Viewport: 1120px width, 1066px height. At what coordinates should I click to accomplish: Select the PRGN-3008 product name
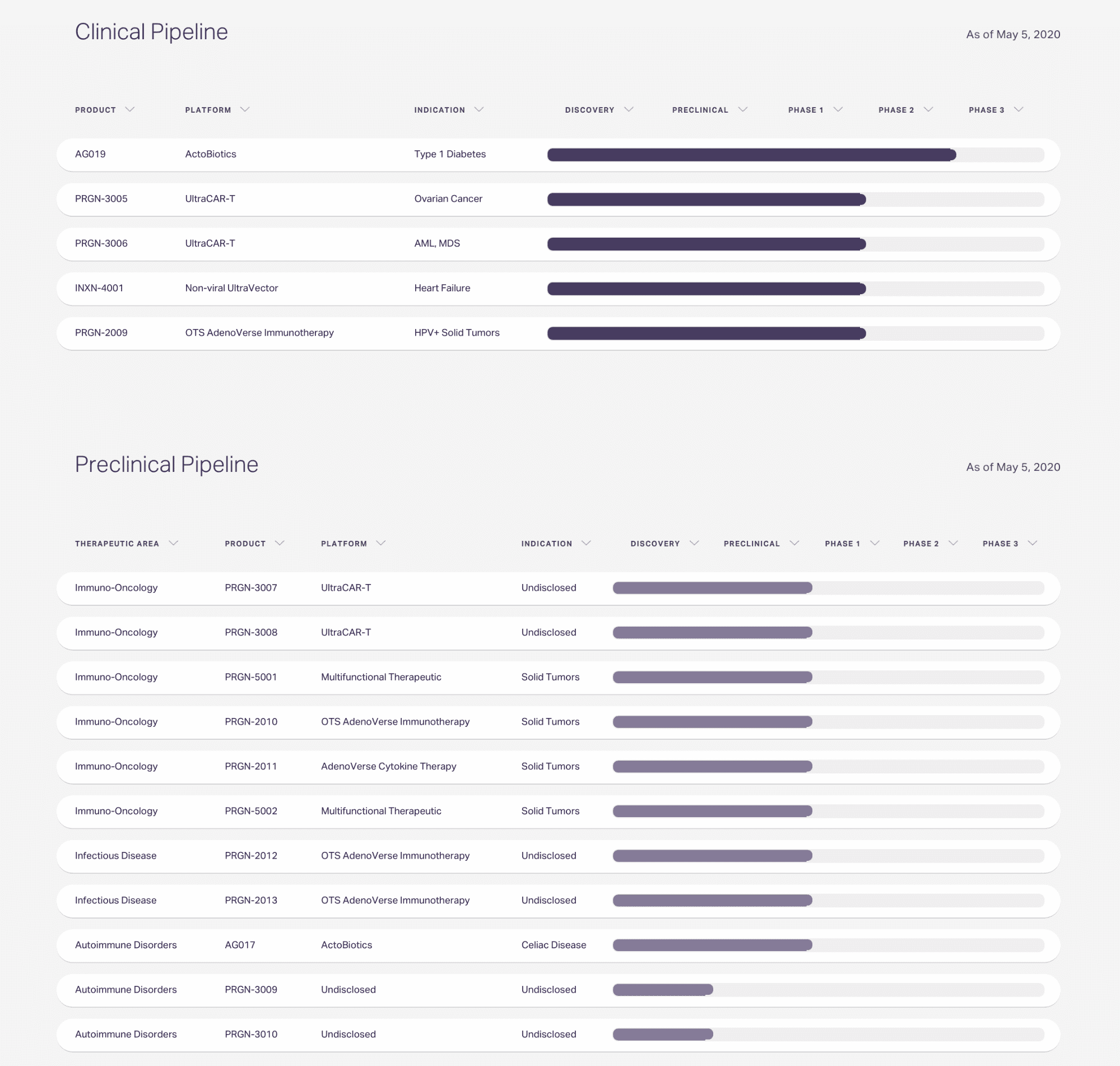pyautogui.click(x=251, y=632)
